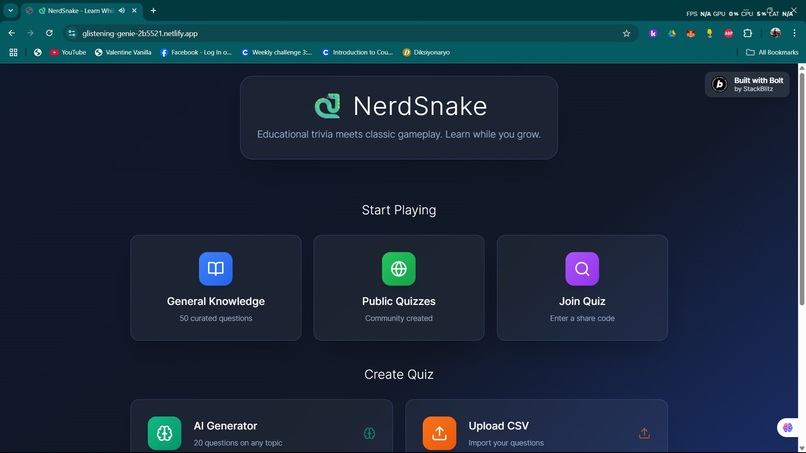Image resolution: width=806 pixels, height=453 pixels.
Task: Go forward in browser history
Action: 30,33
